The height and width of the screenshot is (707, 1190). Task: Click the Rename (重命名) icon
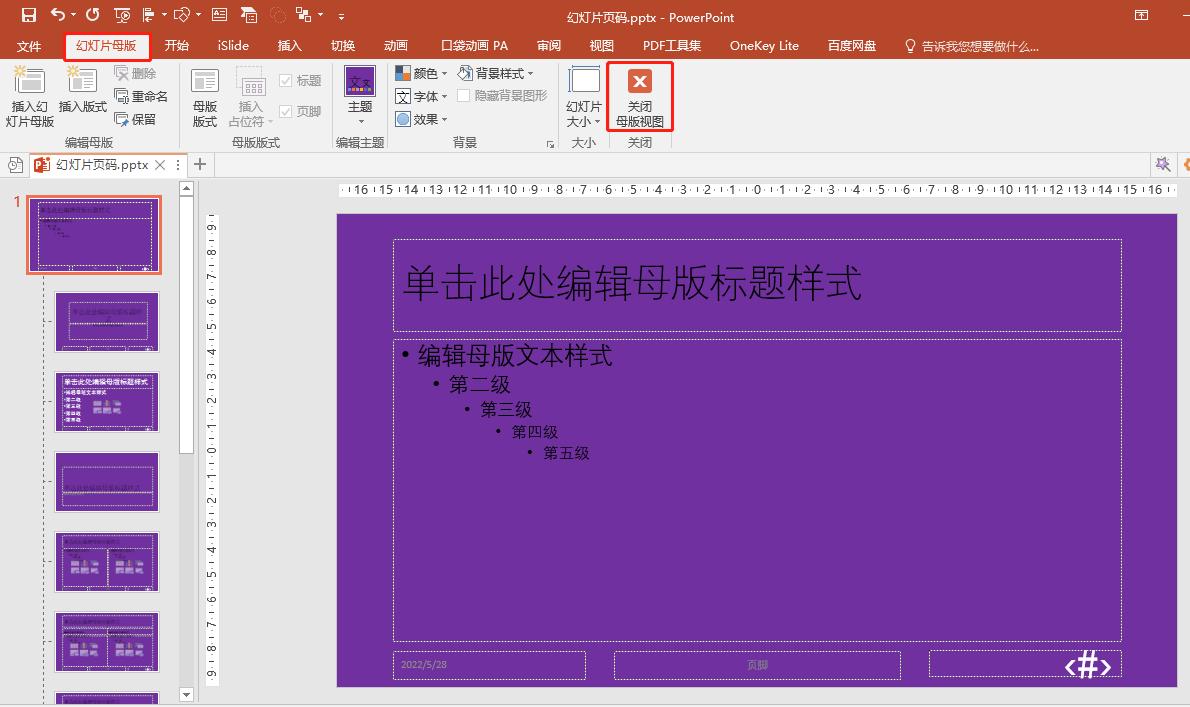pyautogui.click(x=141, y=96)
